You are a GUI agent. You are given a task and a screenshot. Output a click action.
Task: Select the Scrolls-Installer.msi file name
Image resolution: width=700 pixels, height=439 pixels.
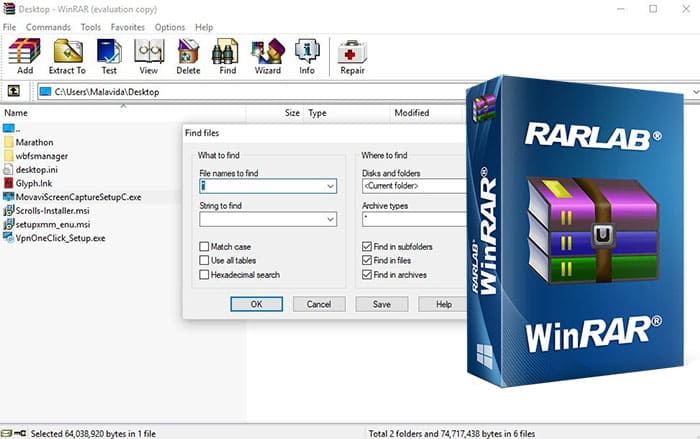pyautogui.click(x=53, y=211)
